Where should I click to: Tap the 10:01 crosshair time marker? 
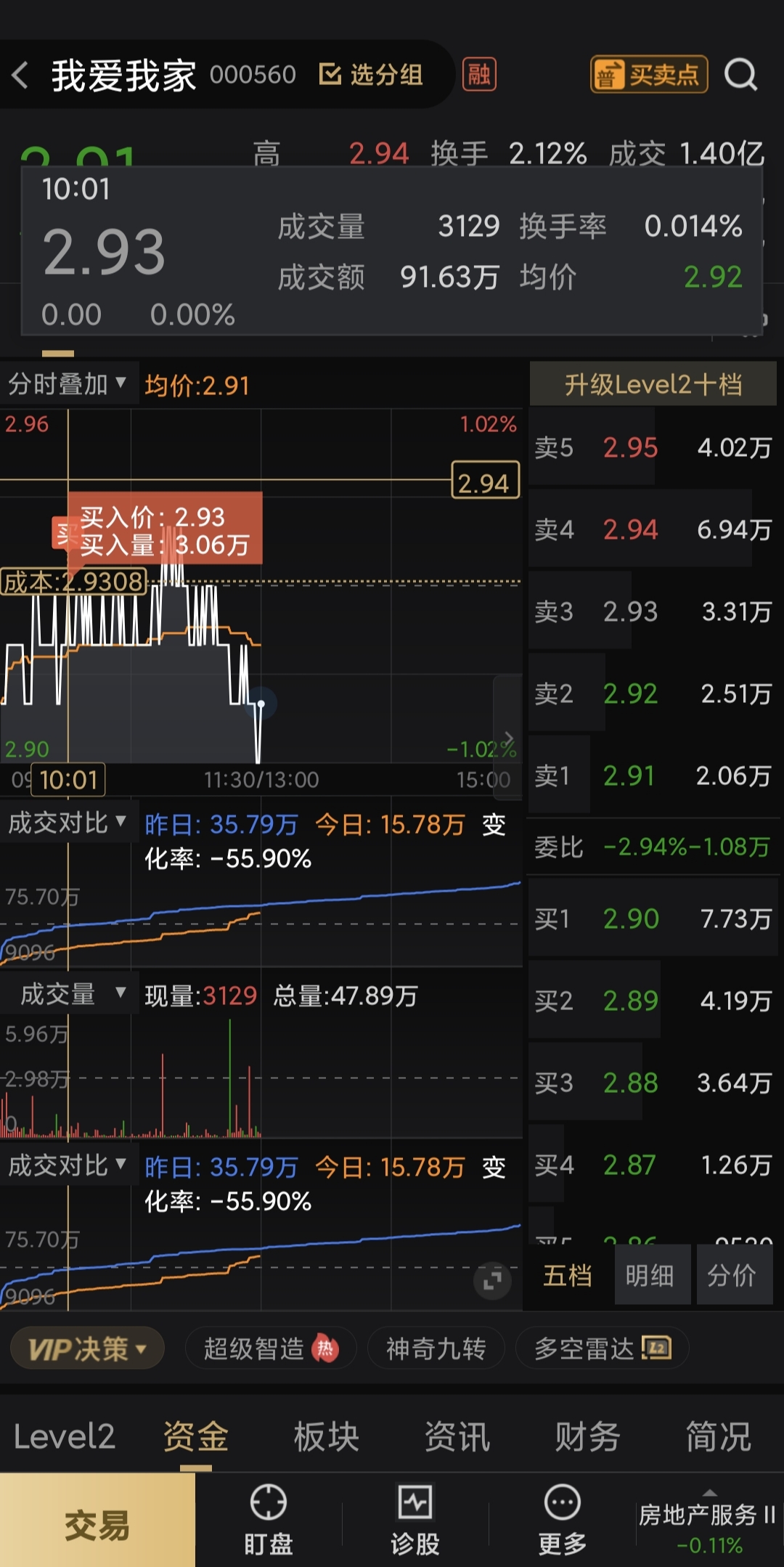[69, 780]
